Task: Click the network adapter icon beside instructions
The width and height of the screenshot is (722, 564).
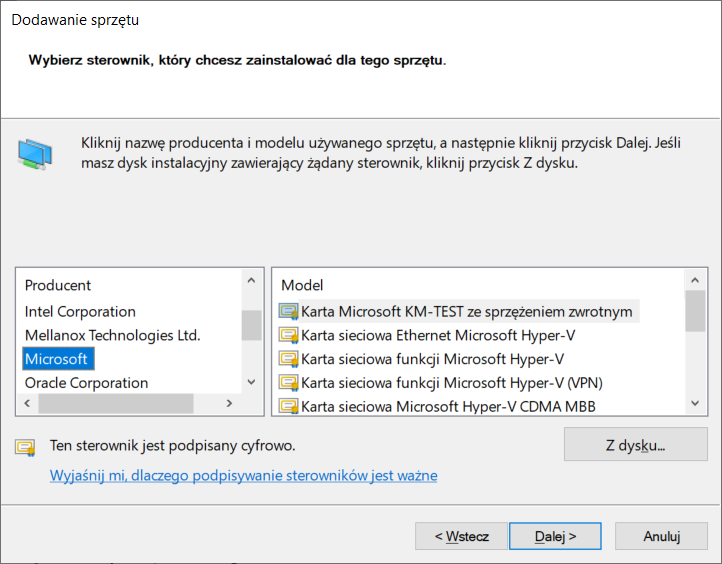Action: [35, 155]
